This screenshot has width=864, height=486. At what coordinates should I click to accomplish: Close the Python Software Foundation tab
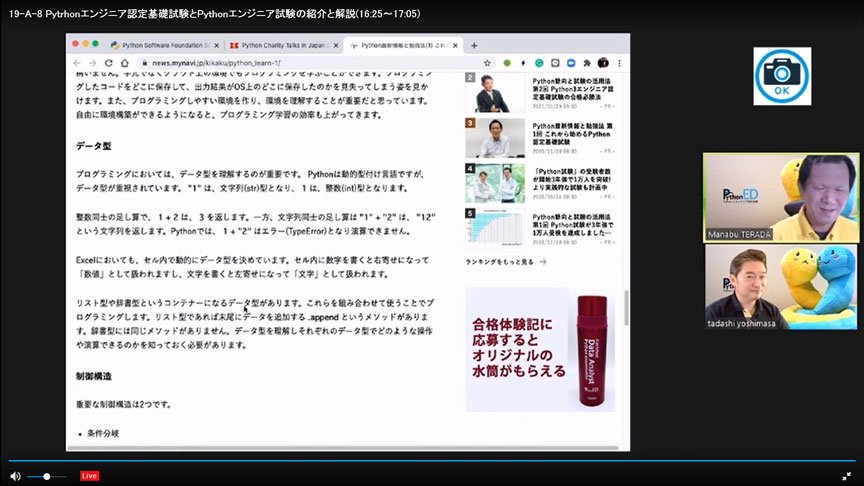(217, 46)
